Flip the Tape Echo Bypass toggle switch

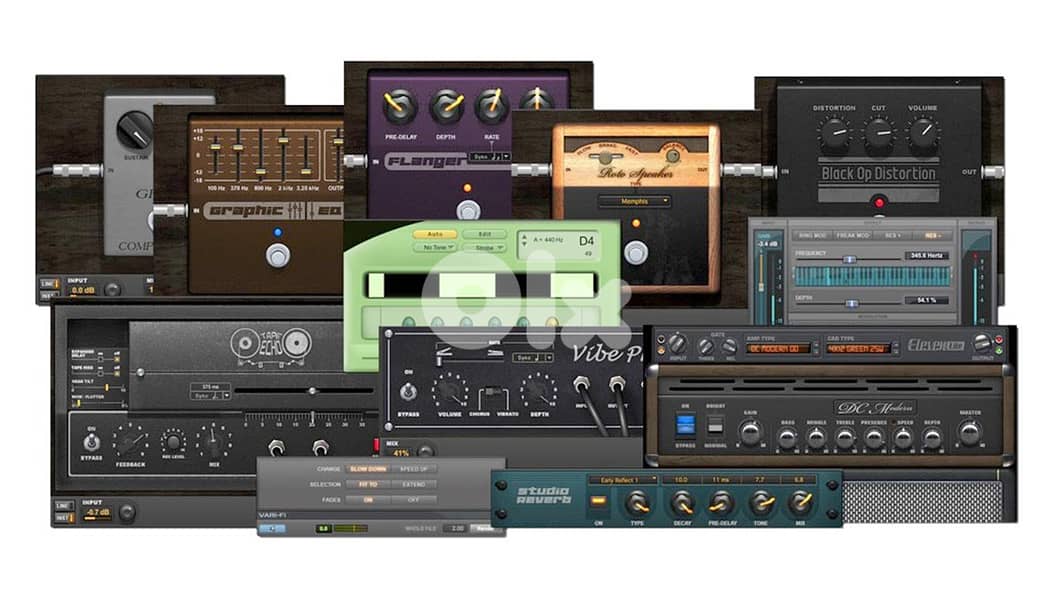click(91, 442)
